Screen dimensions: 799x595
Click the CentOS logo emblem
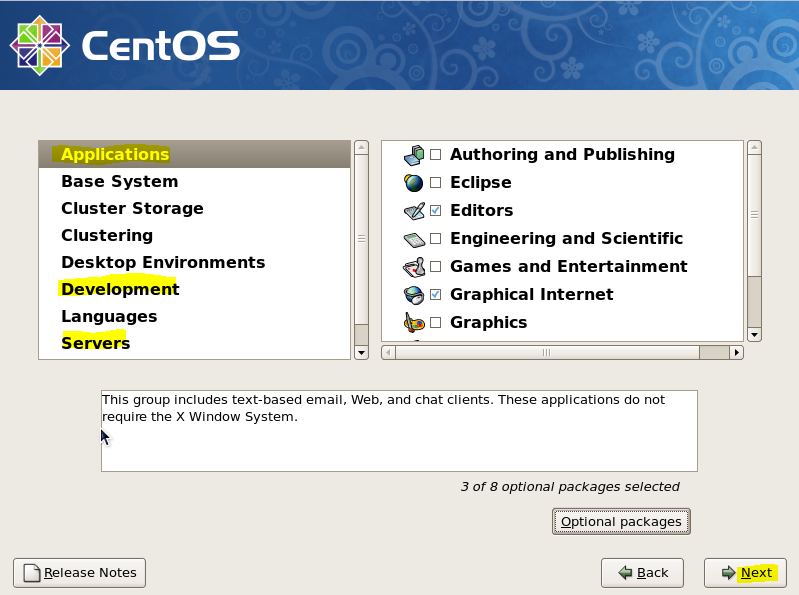coord(40,45)
